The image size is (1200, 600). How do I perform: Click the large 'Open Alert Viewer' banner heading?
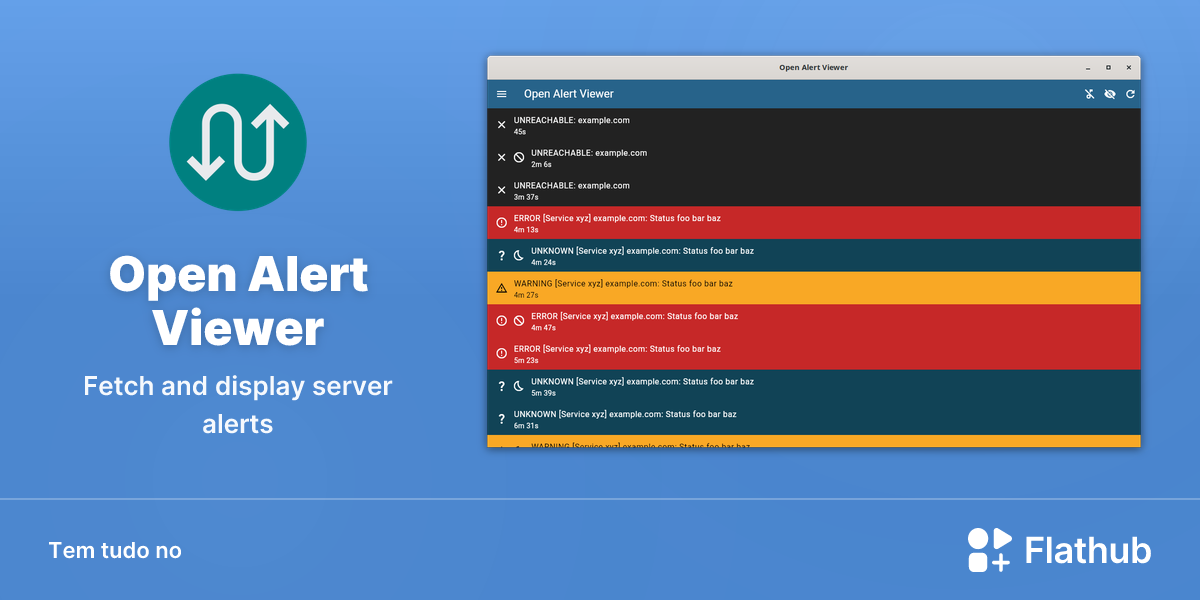click(238, 300)
